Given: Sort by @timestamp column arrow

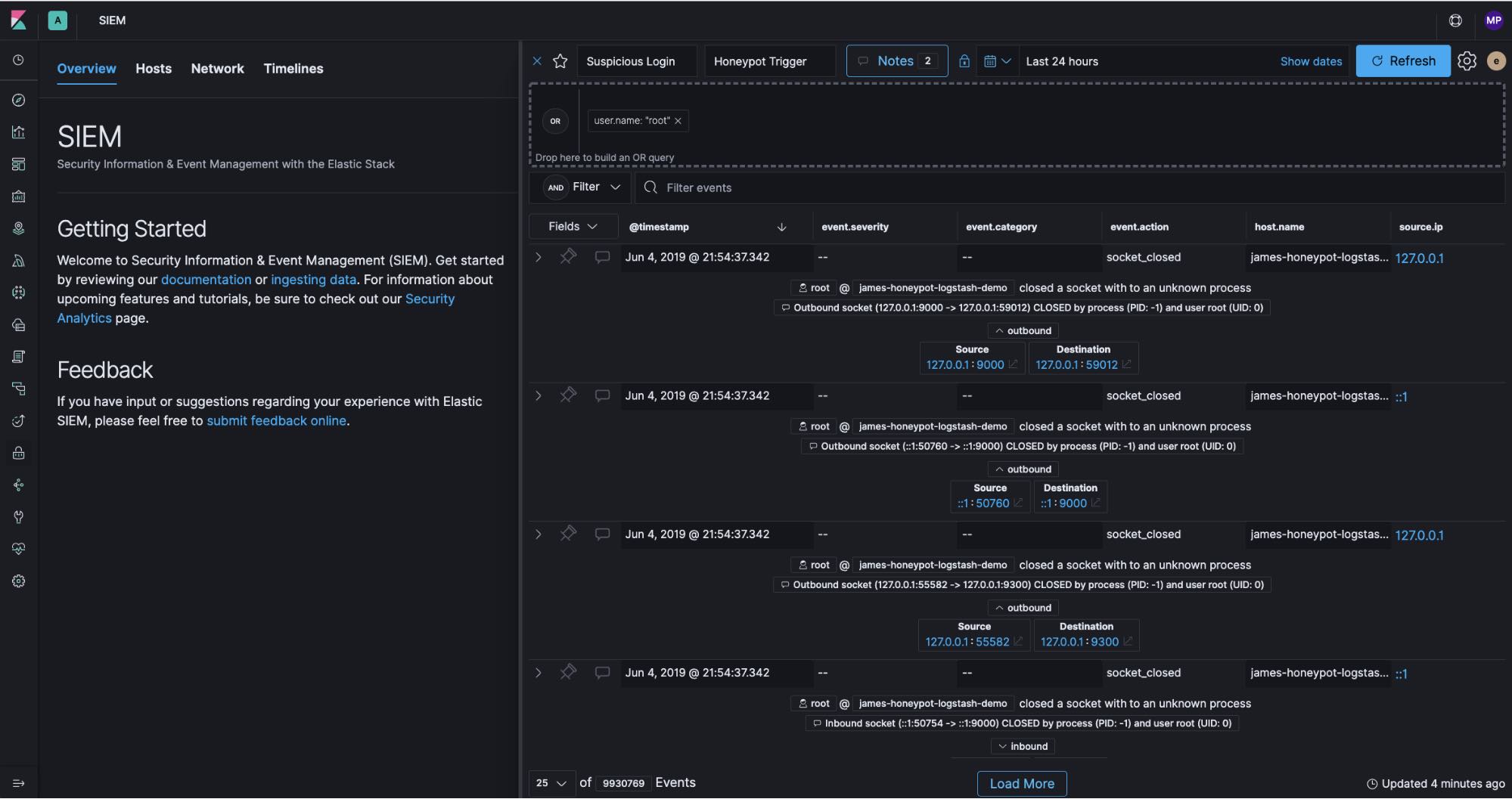Looking at the screenshot, I should 782,227.
